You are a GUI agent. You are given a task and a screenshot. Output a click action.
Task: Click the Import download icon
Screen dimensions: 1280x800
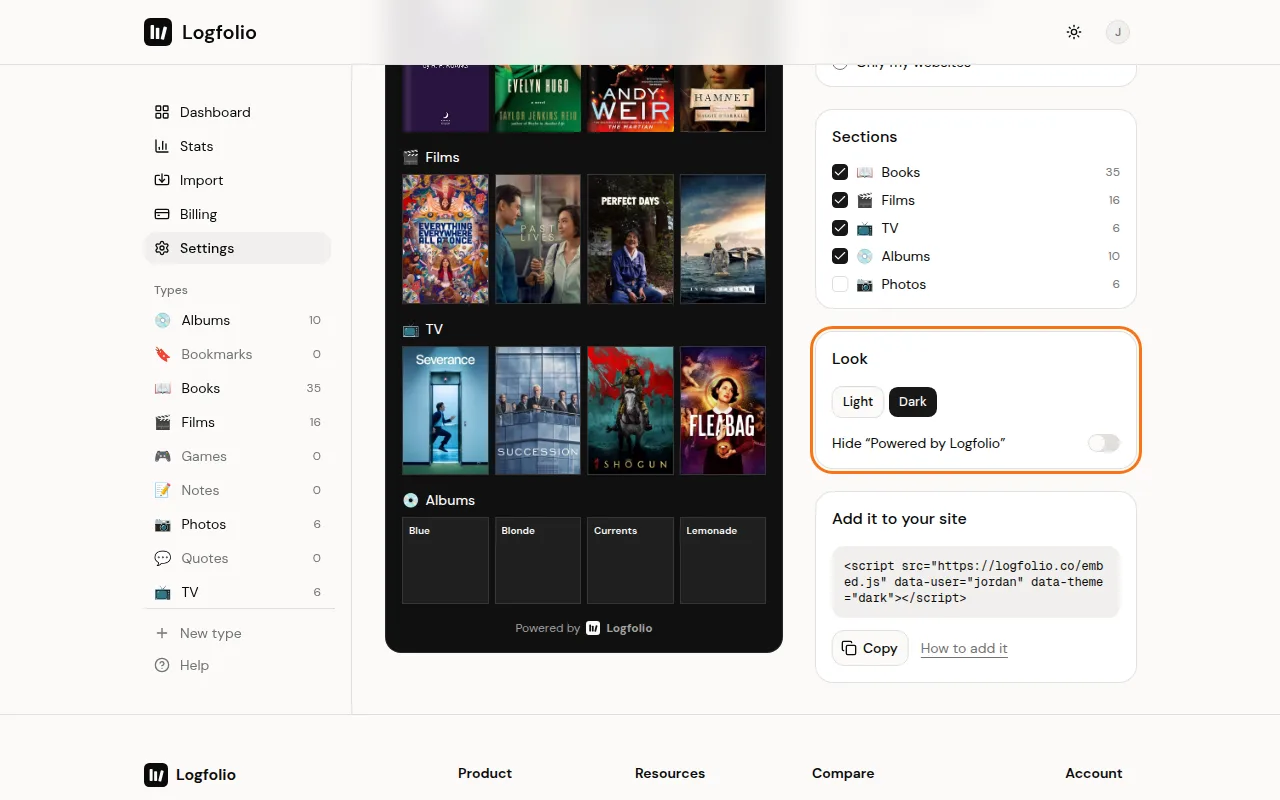point(162,180)
